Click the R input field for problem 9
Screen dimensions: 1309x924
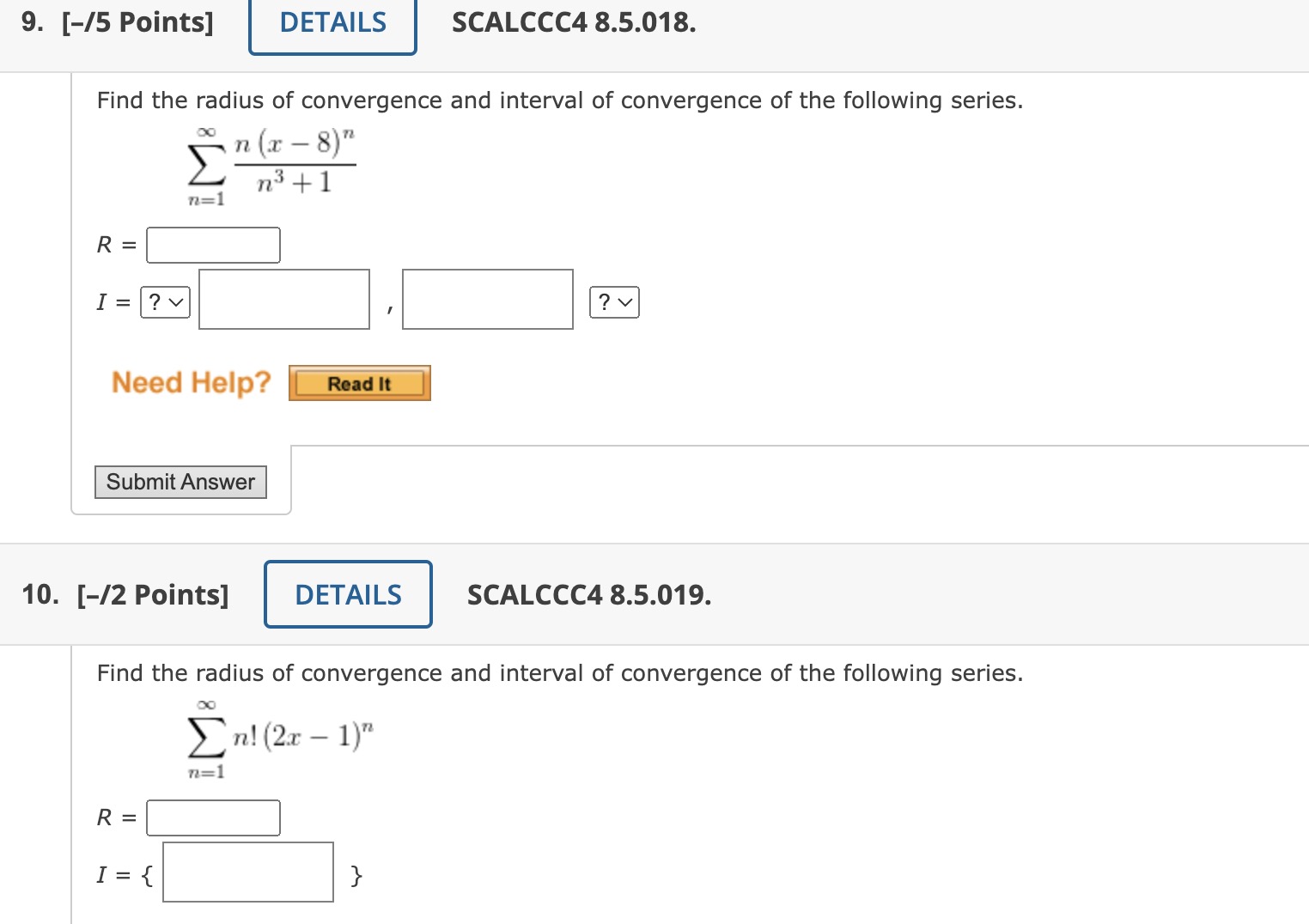tap(213, 245)
